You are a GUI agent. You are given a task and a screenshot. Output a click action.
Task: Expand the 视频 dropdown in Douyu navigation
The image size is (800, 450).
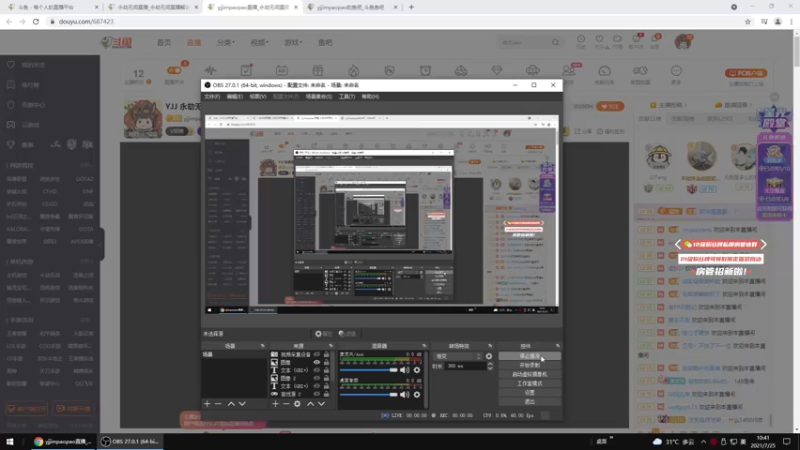259,42
